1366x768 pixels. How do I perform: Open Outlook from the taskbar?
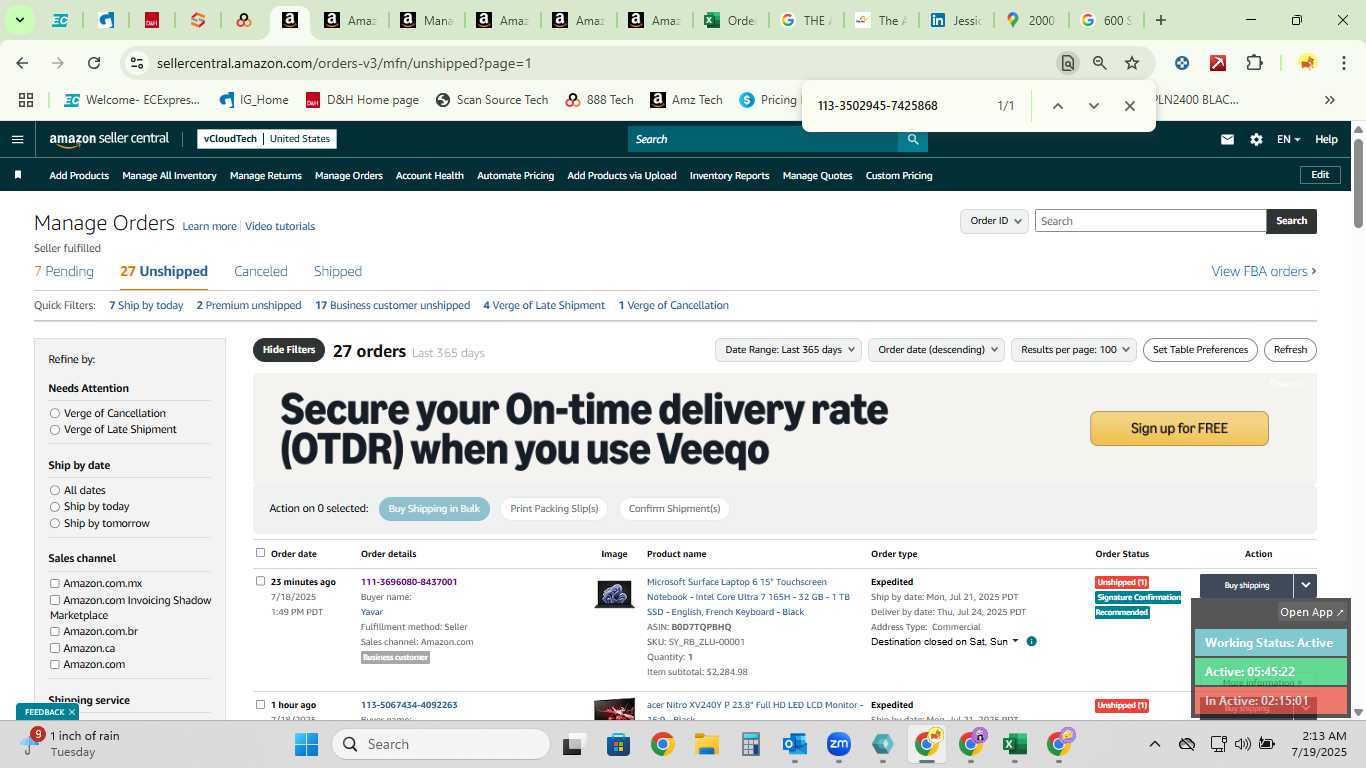(x=795, y=744)
